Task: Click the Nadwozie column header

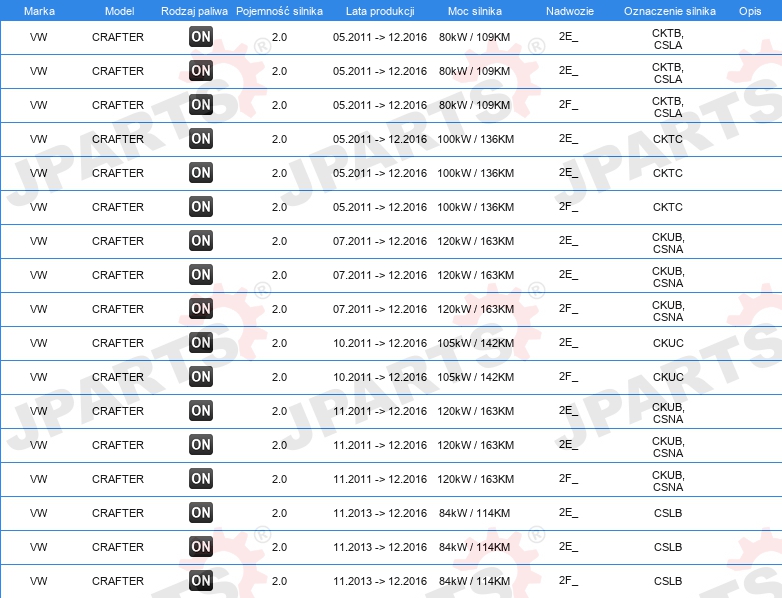Action: pyautogui.click(x=570, y=11)
